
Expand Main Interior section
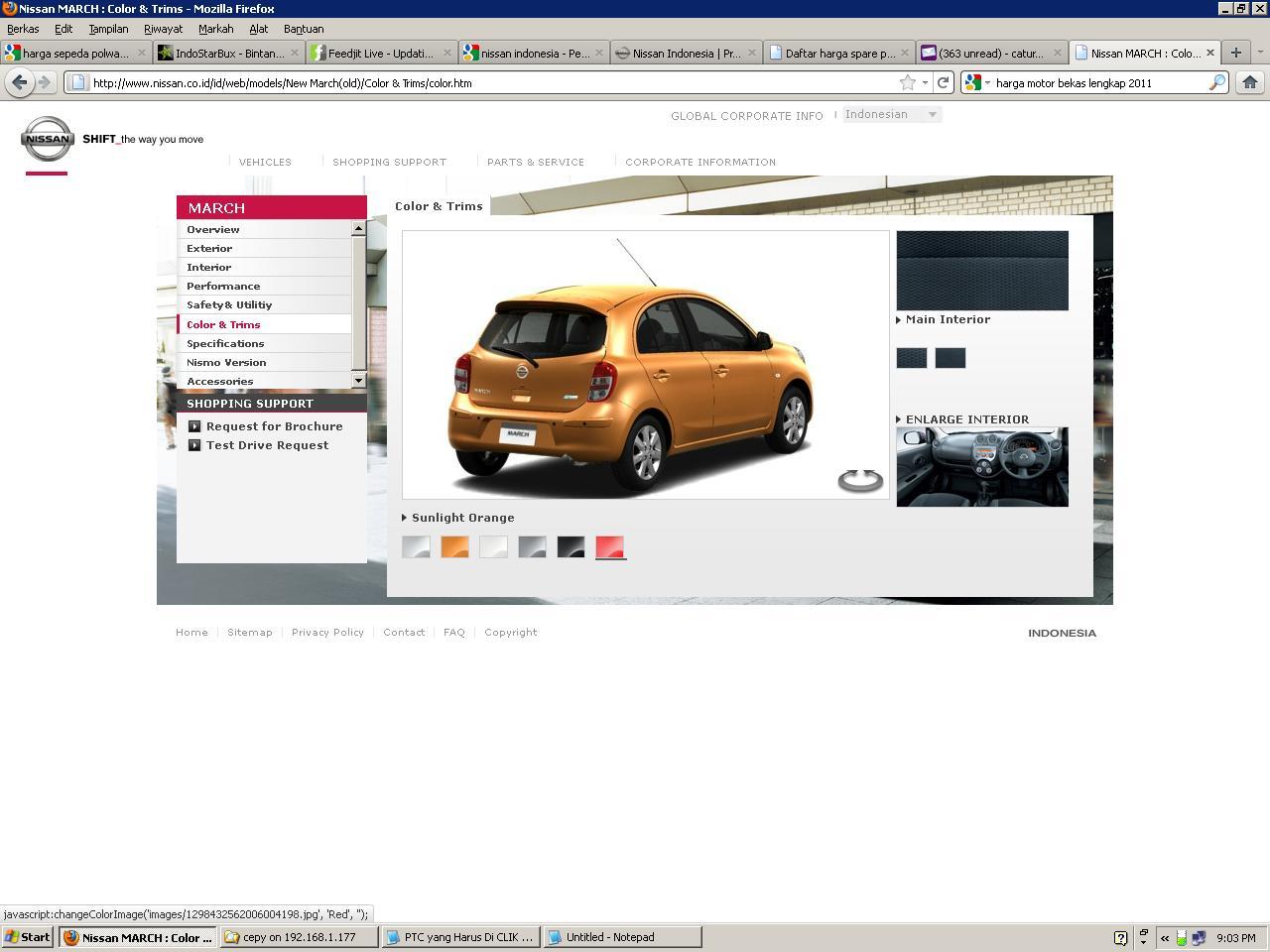point(943,319)
